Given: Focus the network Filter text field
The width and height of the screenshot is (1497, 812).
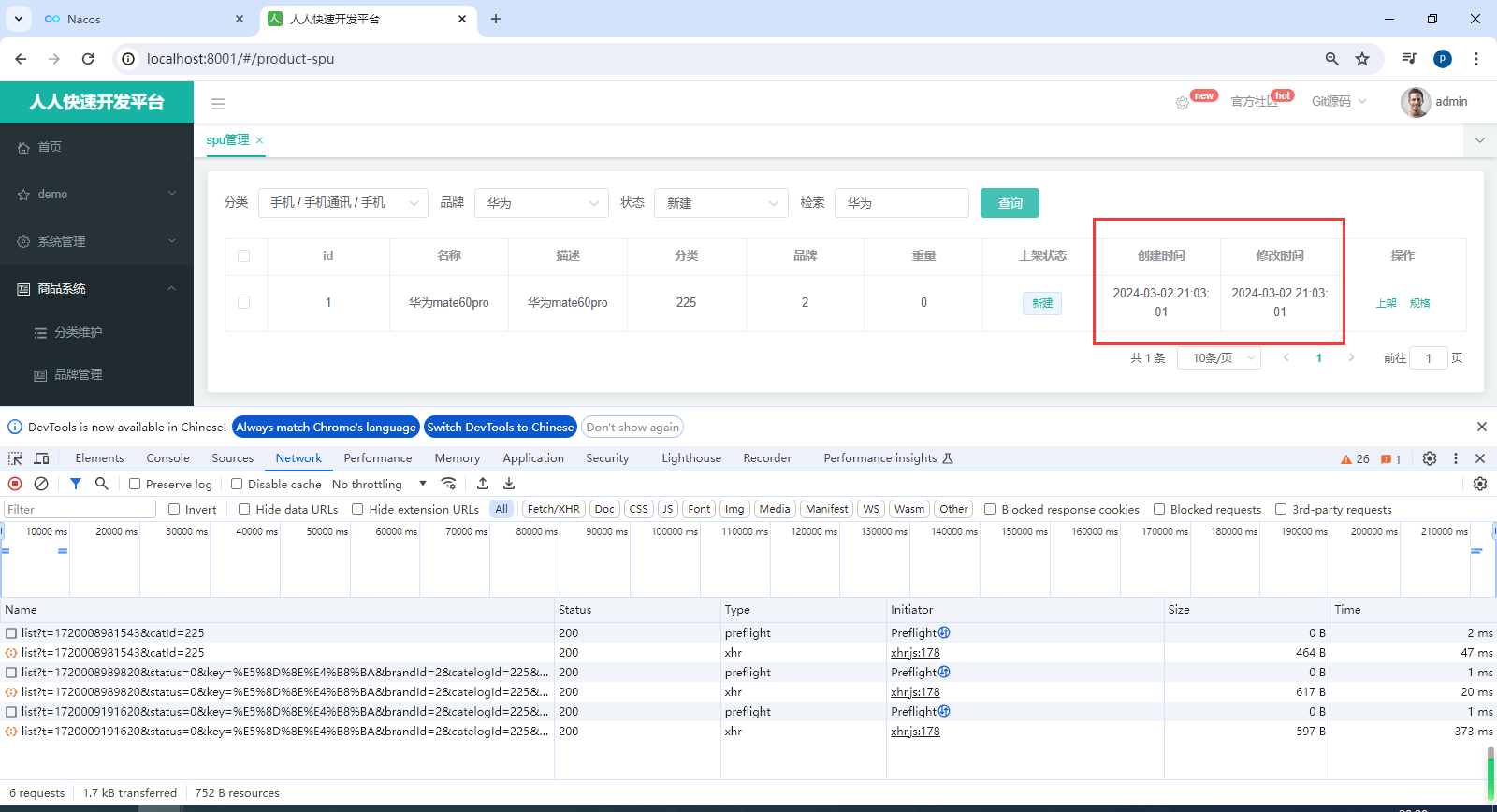Looking at the screenshot, I should click(80, 509).
